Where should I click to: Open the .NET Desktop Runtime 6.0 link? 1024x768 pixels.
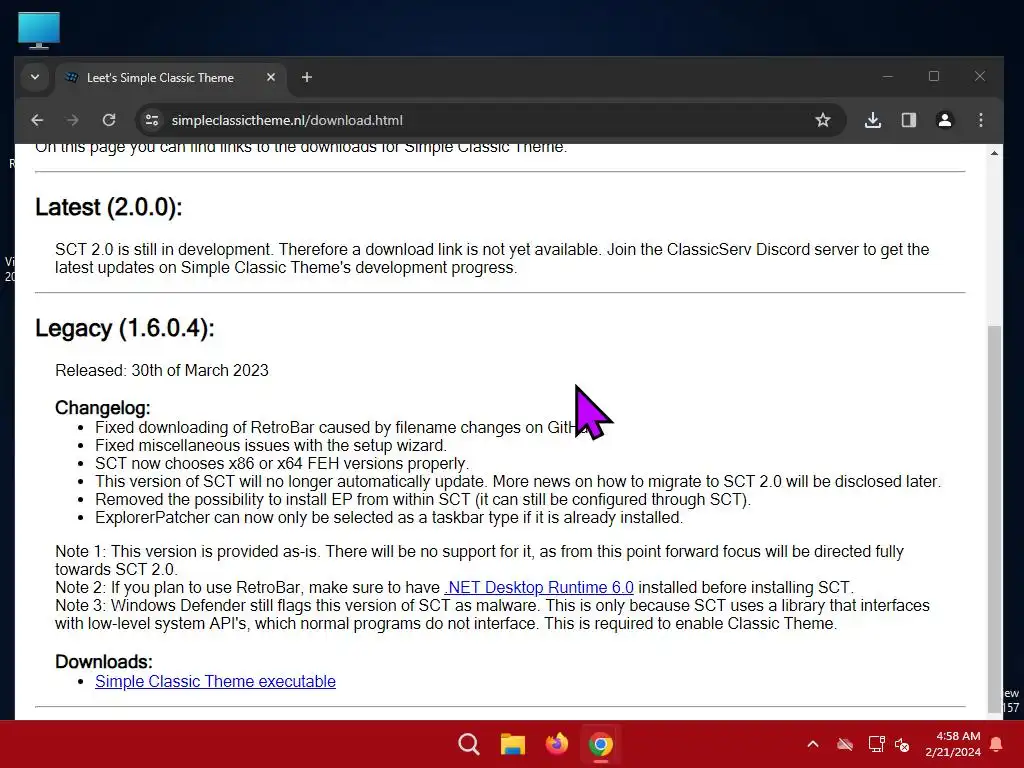[x=539, y=587]
